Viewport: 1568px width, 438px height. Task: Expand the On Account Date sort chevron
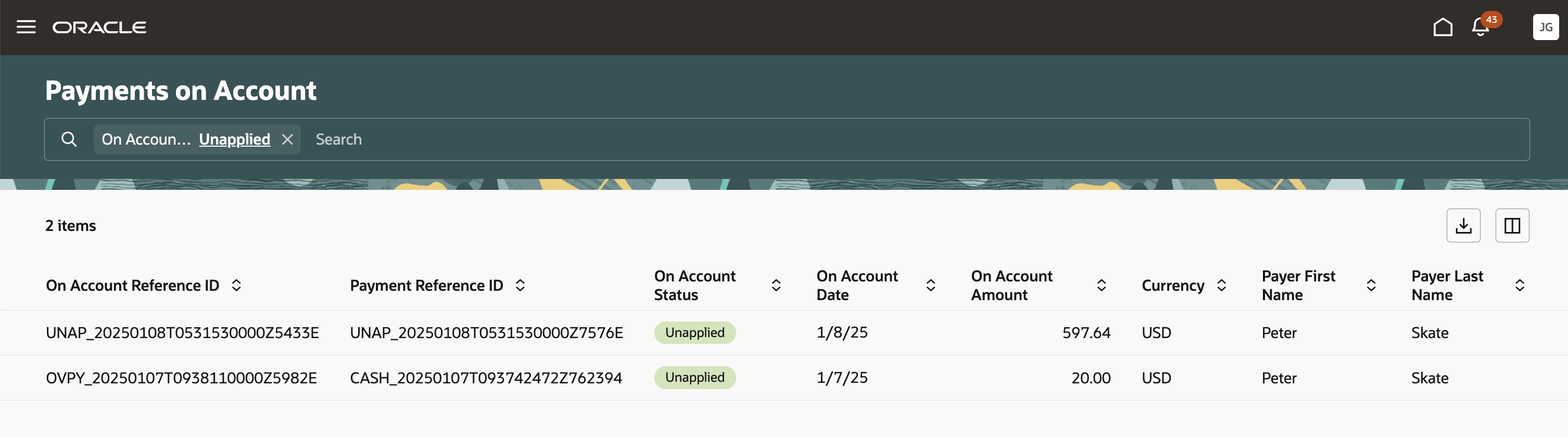click(x=930, y=285)
